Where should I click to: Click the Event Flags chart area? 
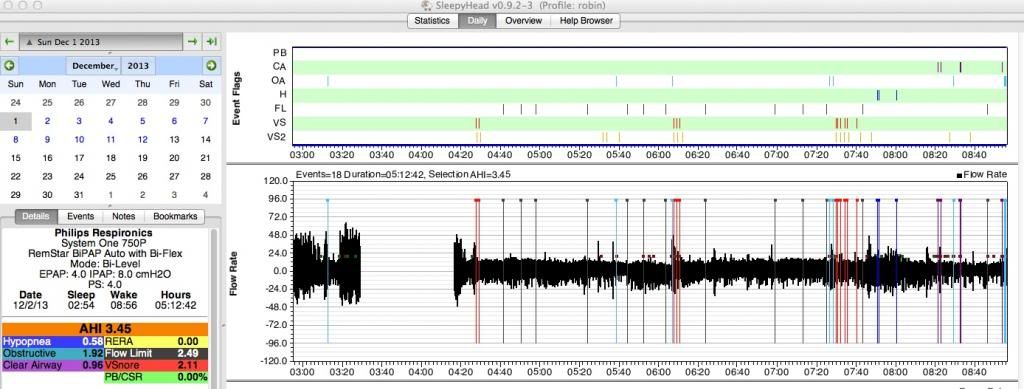648,96
